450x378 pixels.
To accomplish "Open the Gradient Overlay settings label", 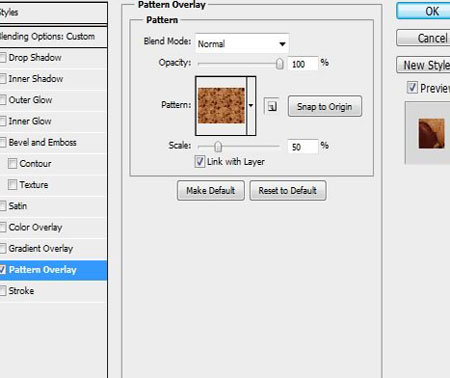I will (x=41, y=249).
